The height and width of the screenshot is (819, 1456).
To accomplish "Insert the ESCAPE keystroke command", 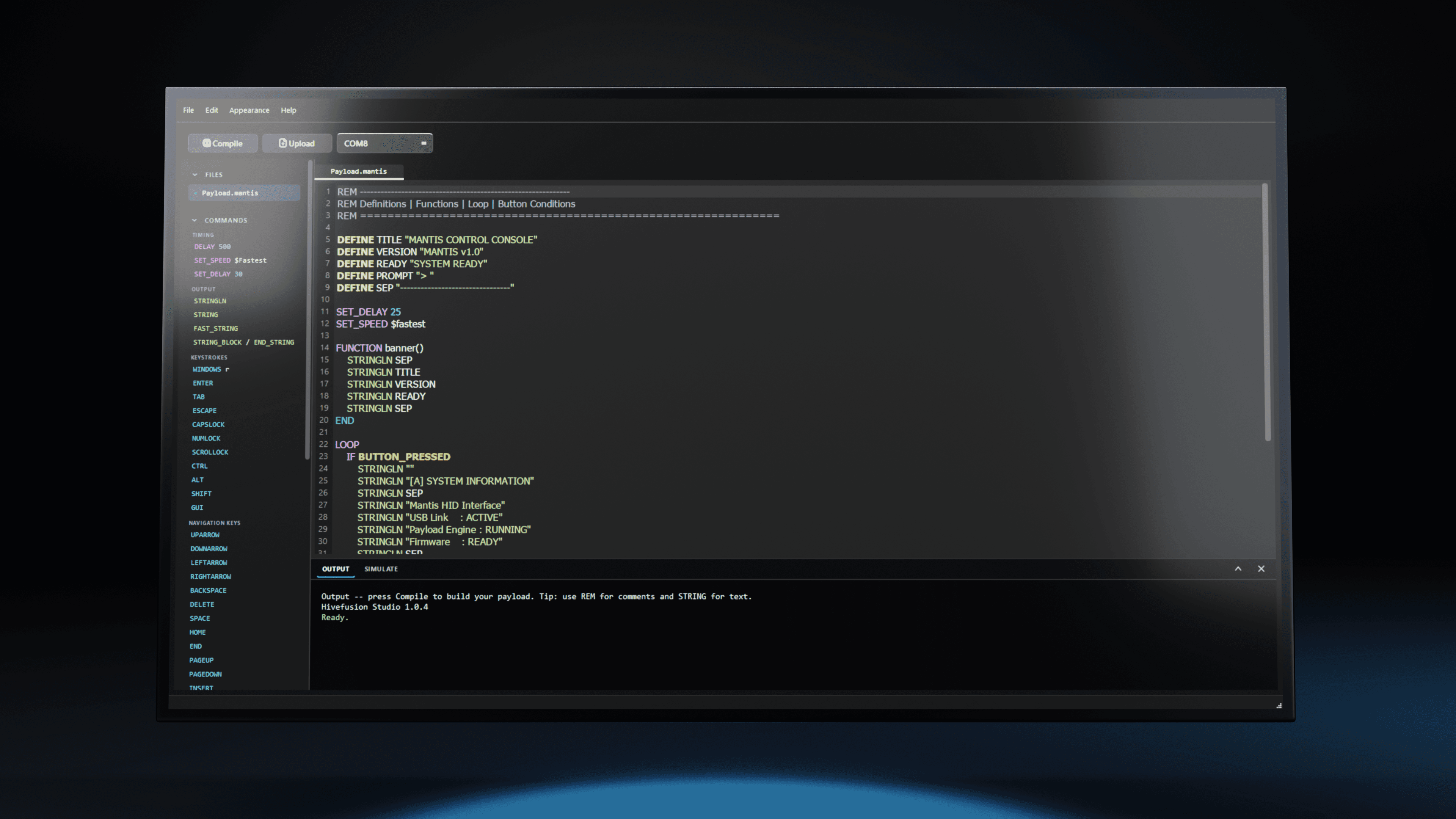I will click(x=204, y=411).
